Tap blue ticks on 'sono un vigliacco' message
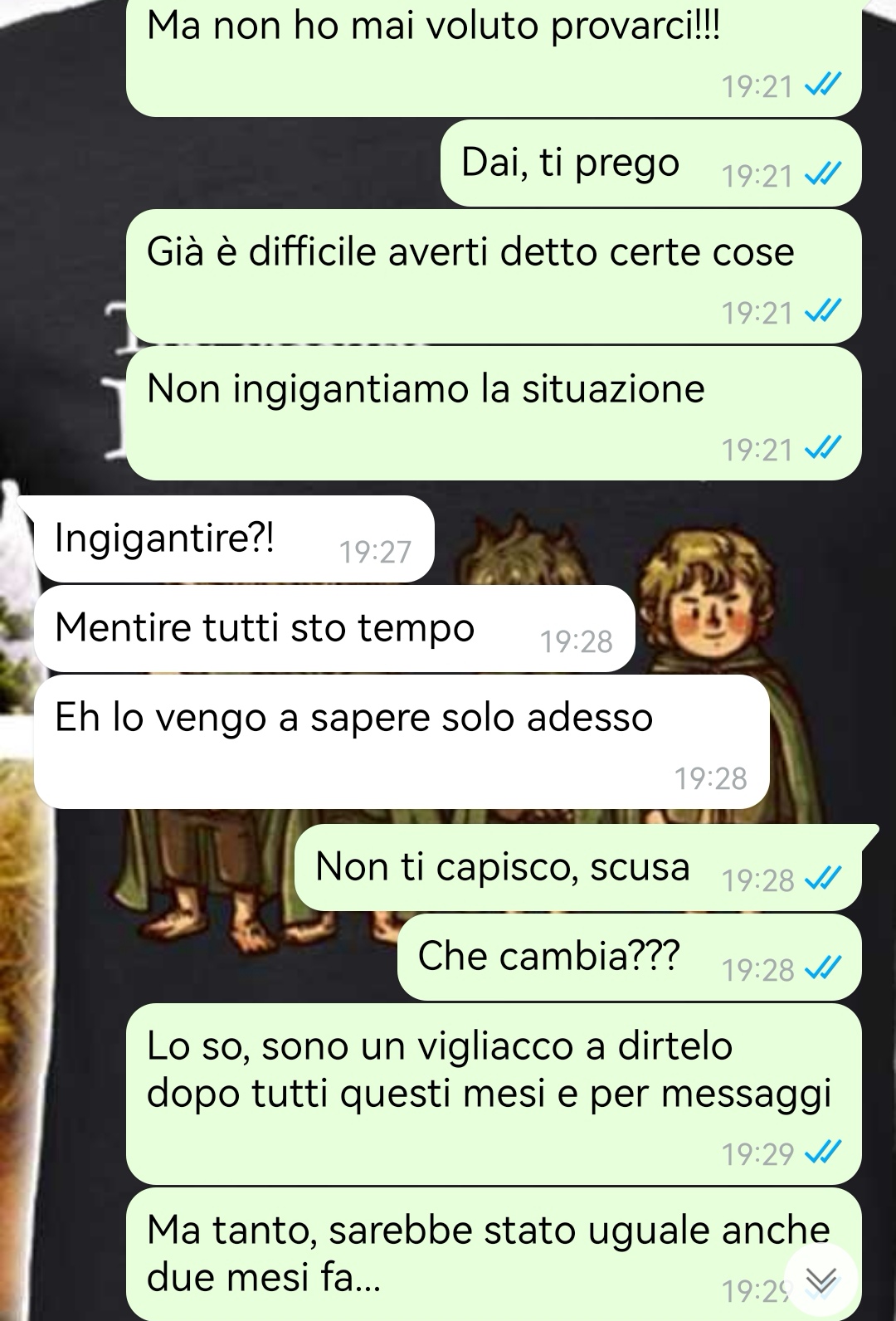 coord(824,1153)
